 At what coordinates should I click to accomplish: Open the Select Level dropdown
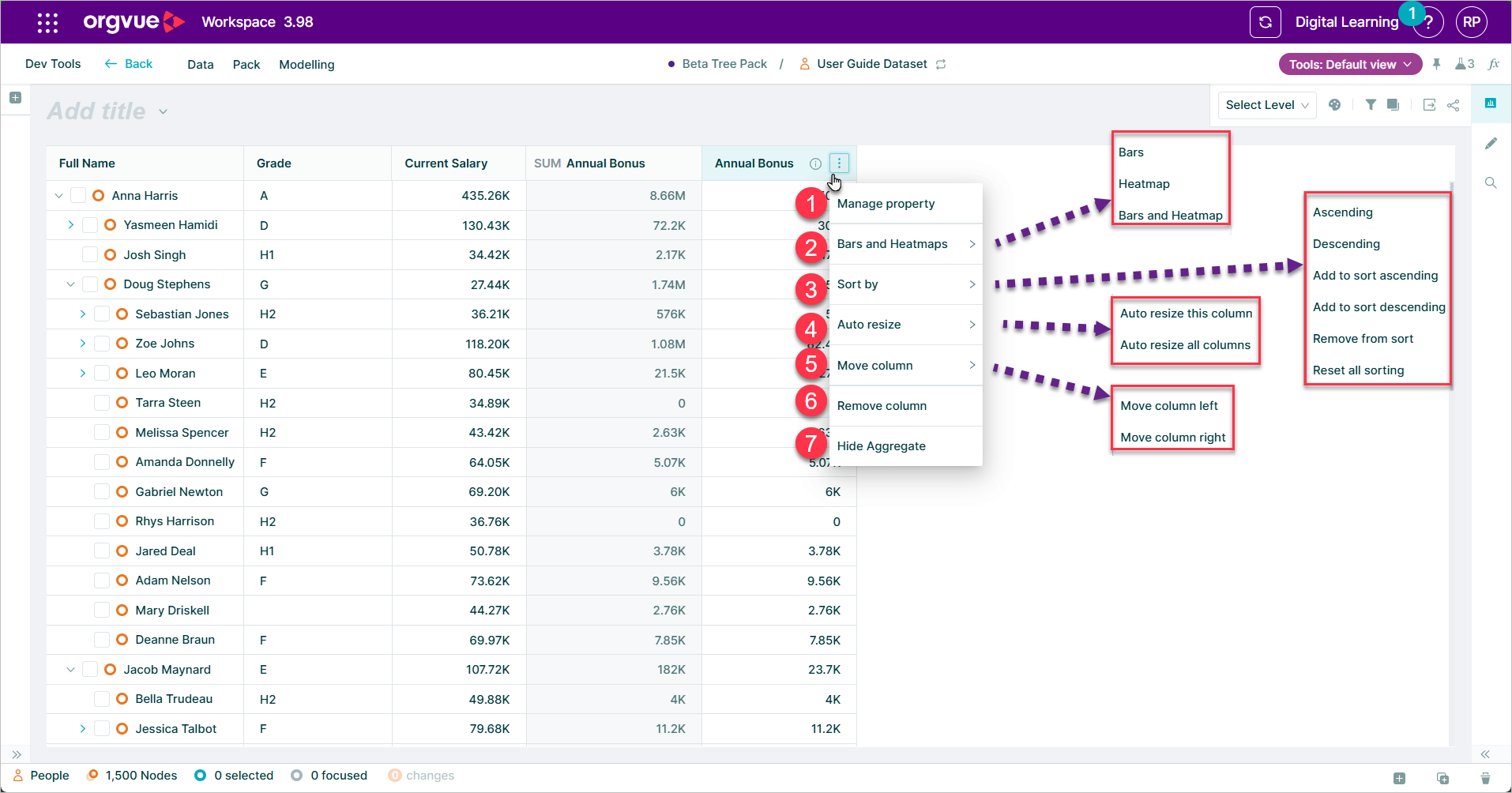pos(1267,105)
